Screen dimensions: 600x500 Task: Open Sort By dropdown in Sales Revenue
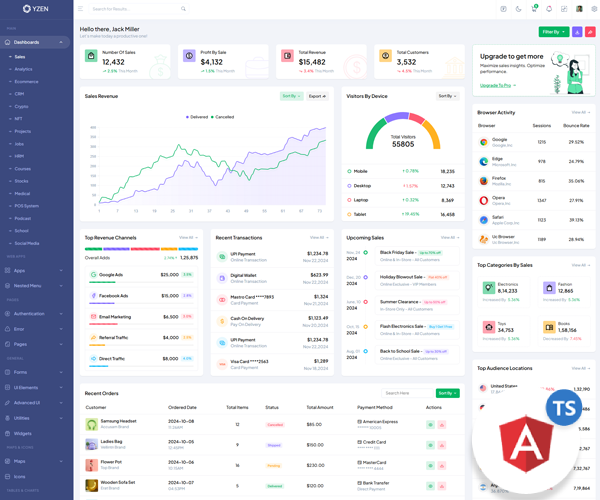(x=291, y=96)
